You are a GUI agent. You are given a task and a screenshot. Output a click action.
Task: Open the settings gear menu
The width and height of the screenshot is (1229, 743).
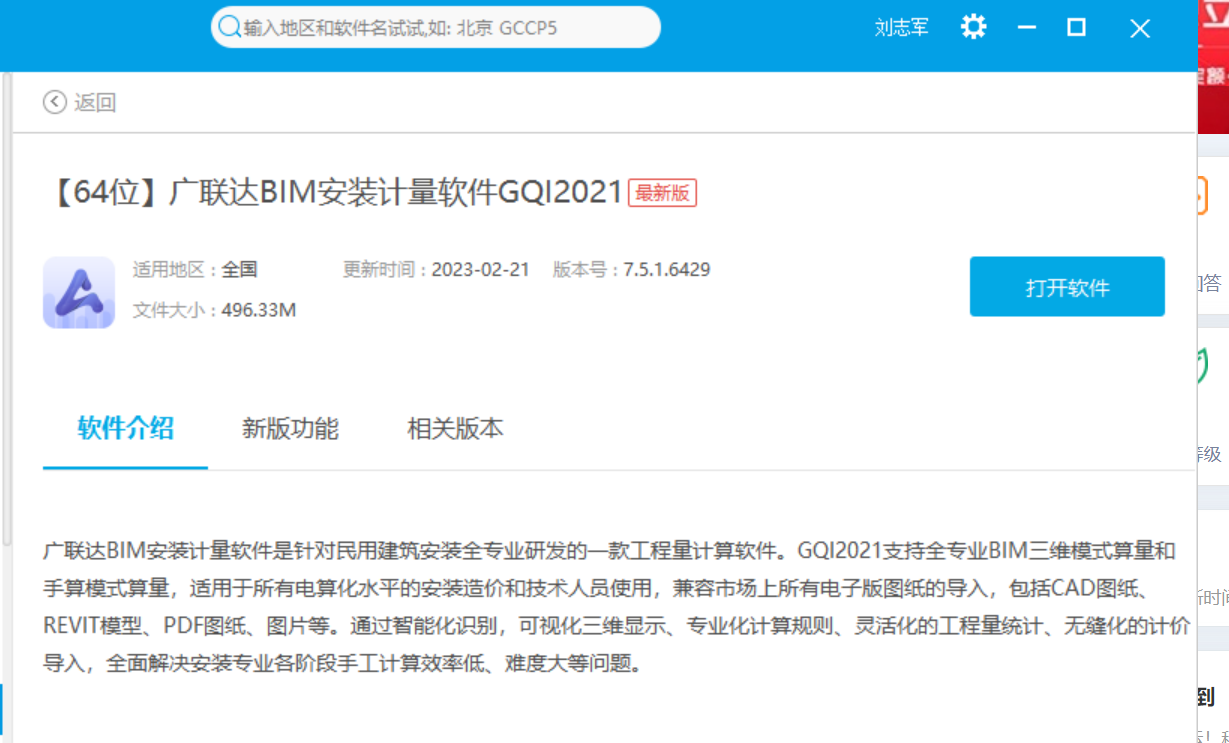pos(973,27)
